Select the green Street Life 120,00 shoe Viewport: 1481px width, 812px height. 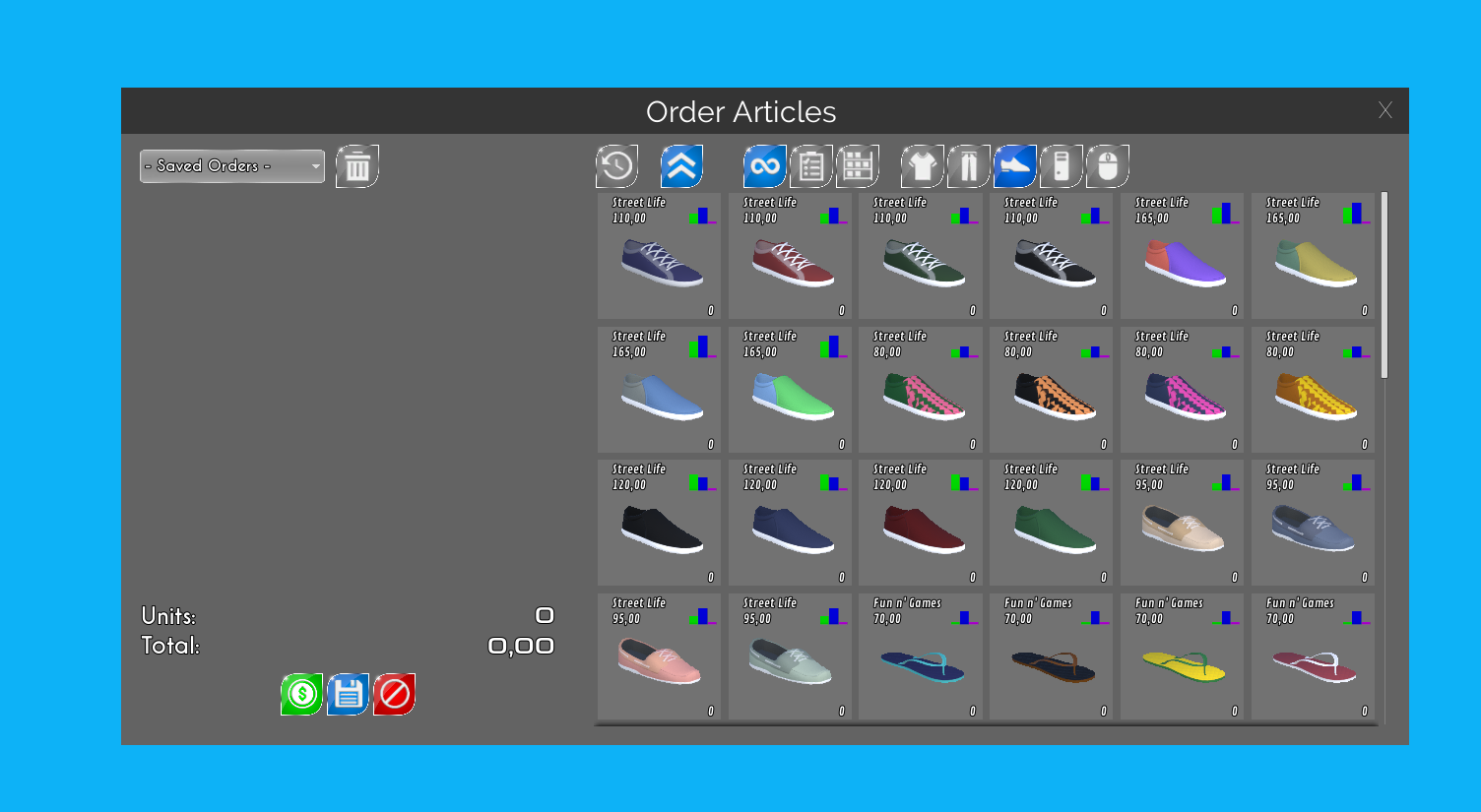click(x=1052, y=523)
